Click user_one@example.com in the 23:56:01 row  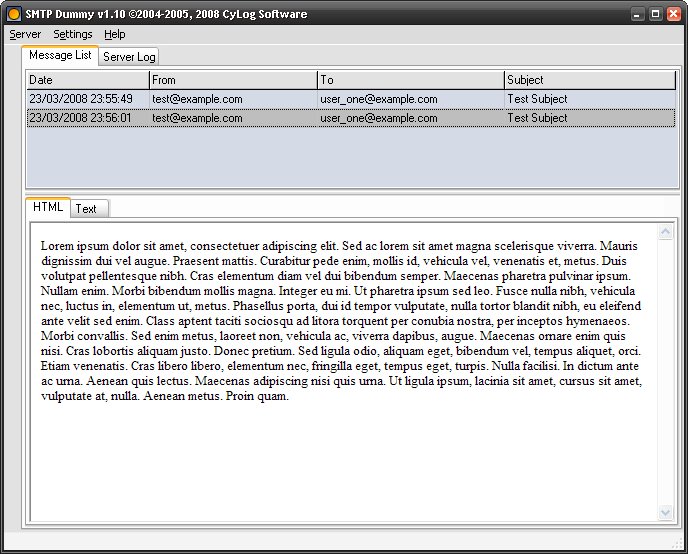379,118
